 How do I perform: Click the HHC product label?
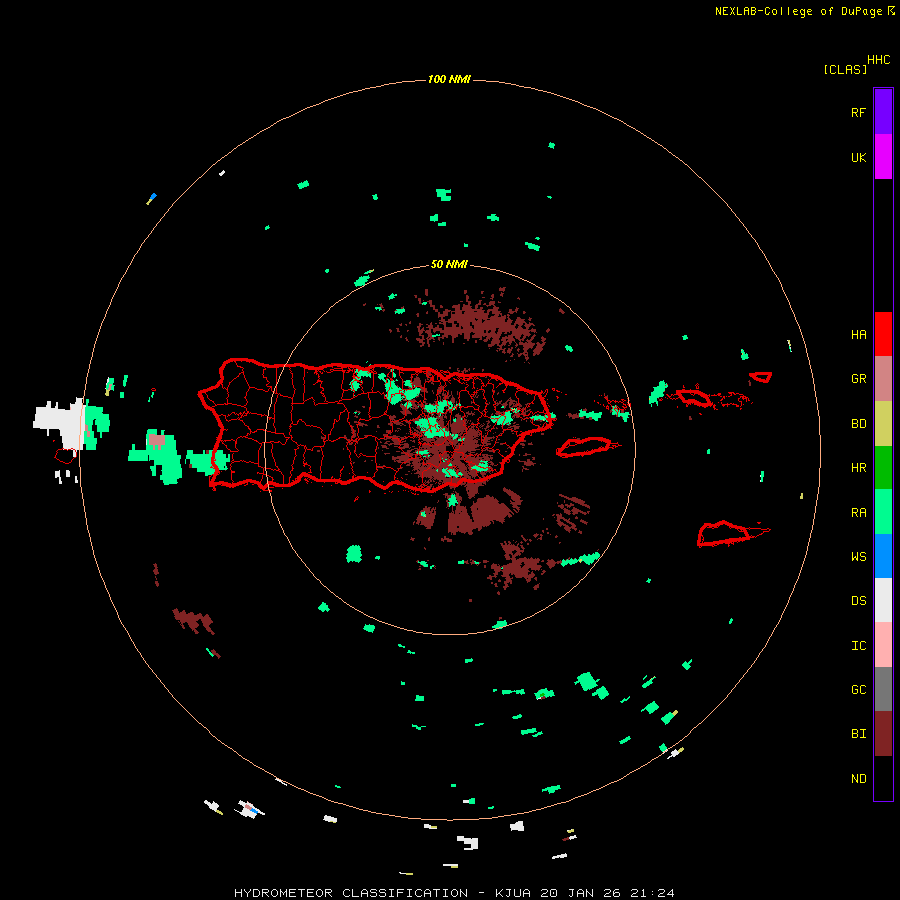tap(878, 60)
